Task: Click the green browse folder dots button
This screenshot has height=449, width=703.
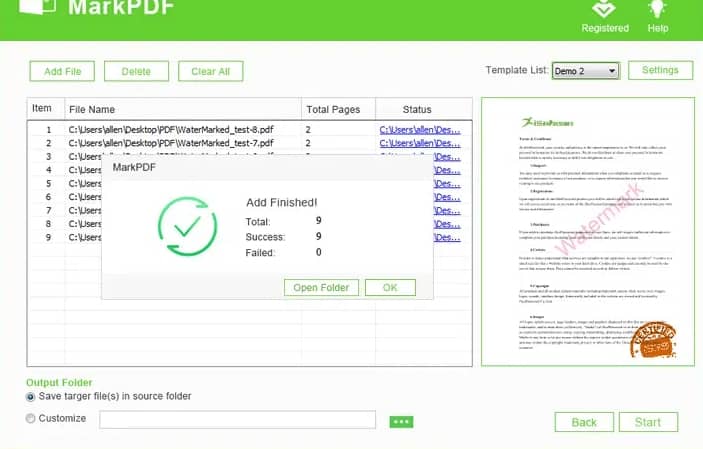Action: (401, 422)
